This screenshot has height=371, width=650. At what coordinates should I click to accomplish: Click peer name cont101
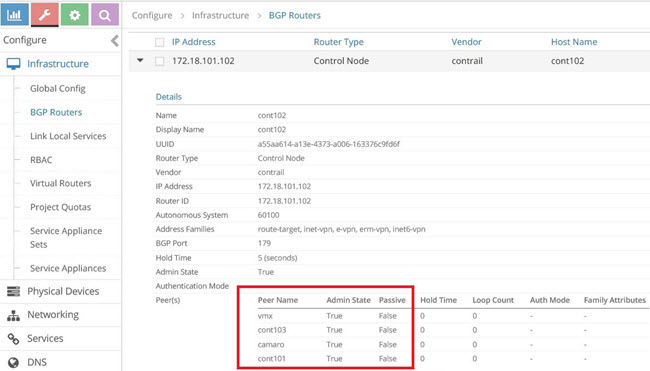coord(272,359)
